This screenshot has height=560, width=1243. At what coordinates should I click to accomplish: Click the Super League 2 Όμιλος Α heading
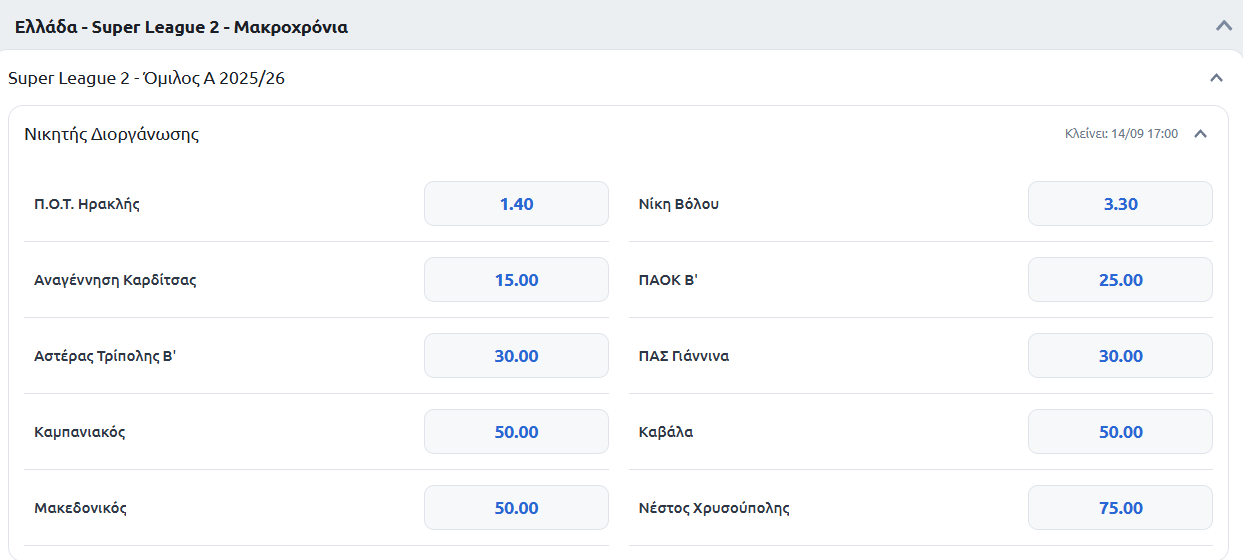(x=146, y=78)
